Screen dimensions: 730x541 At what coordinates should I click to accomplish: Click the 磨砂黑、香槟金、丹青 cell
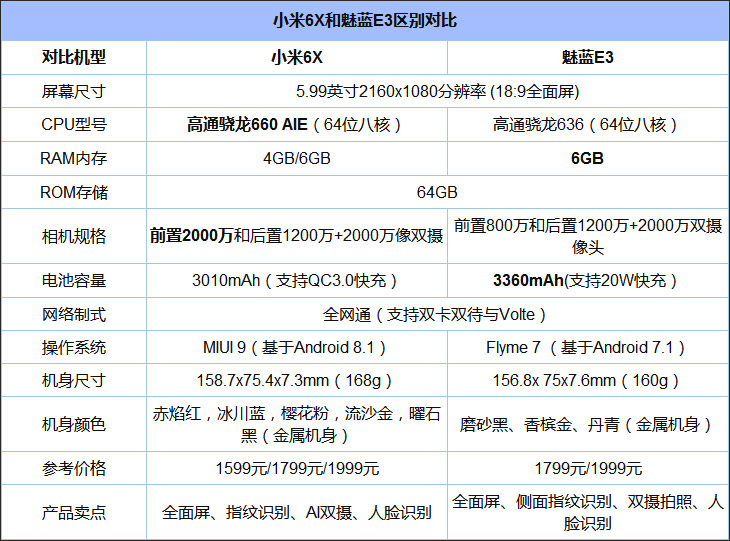(x=588, y=424)
